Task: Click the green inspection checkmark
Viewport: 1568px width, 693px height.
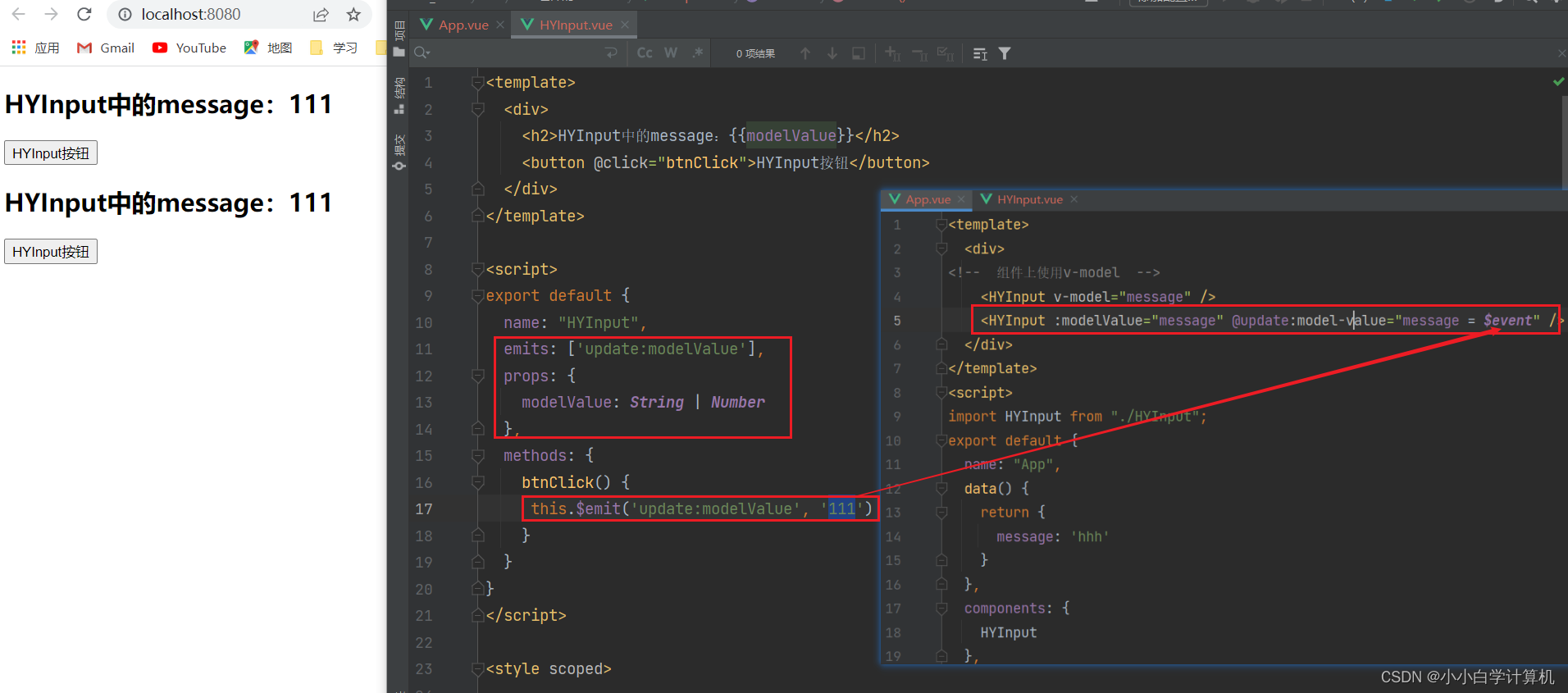Action: click(x=1558, y=82)
